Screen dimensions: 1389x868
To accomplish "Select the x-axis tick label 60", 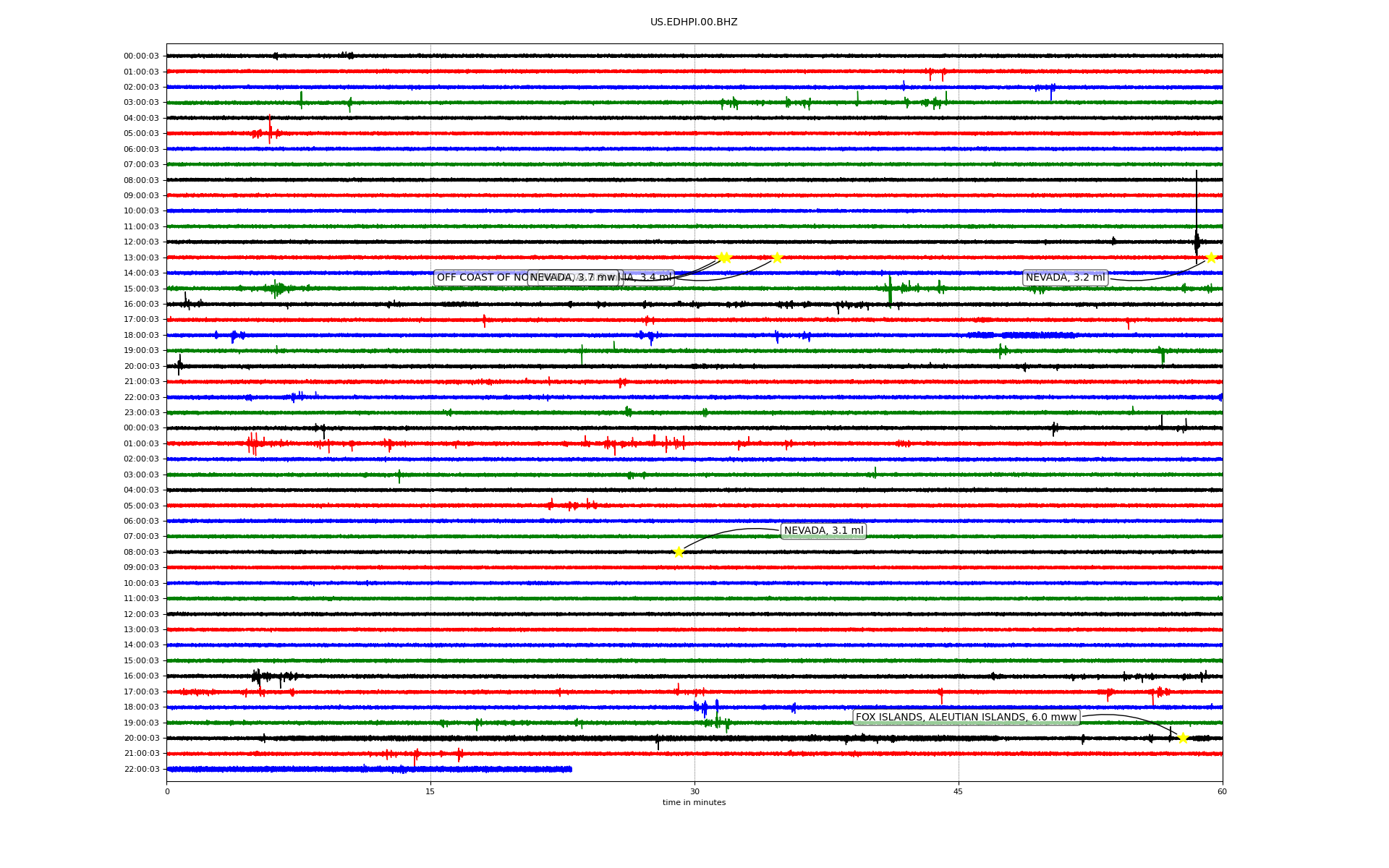I will coord(1222,791).
